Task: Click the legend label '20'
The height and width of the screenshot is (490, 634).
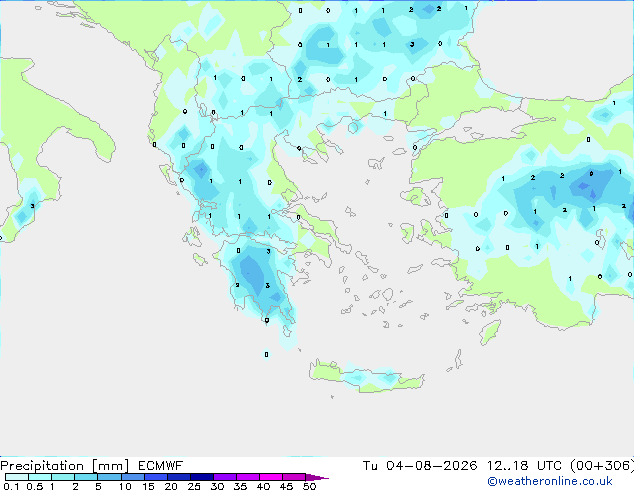Action: [171, 486]
